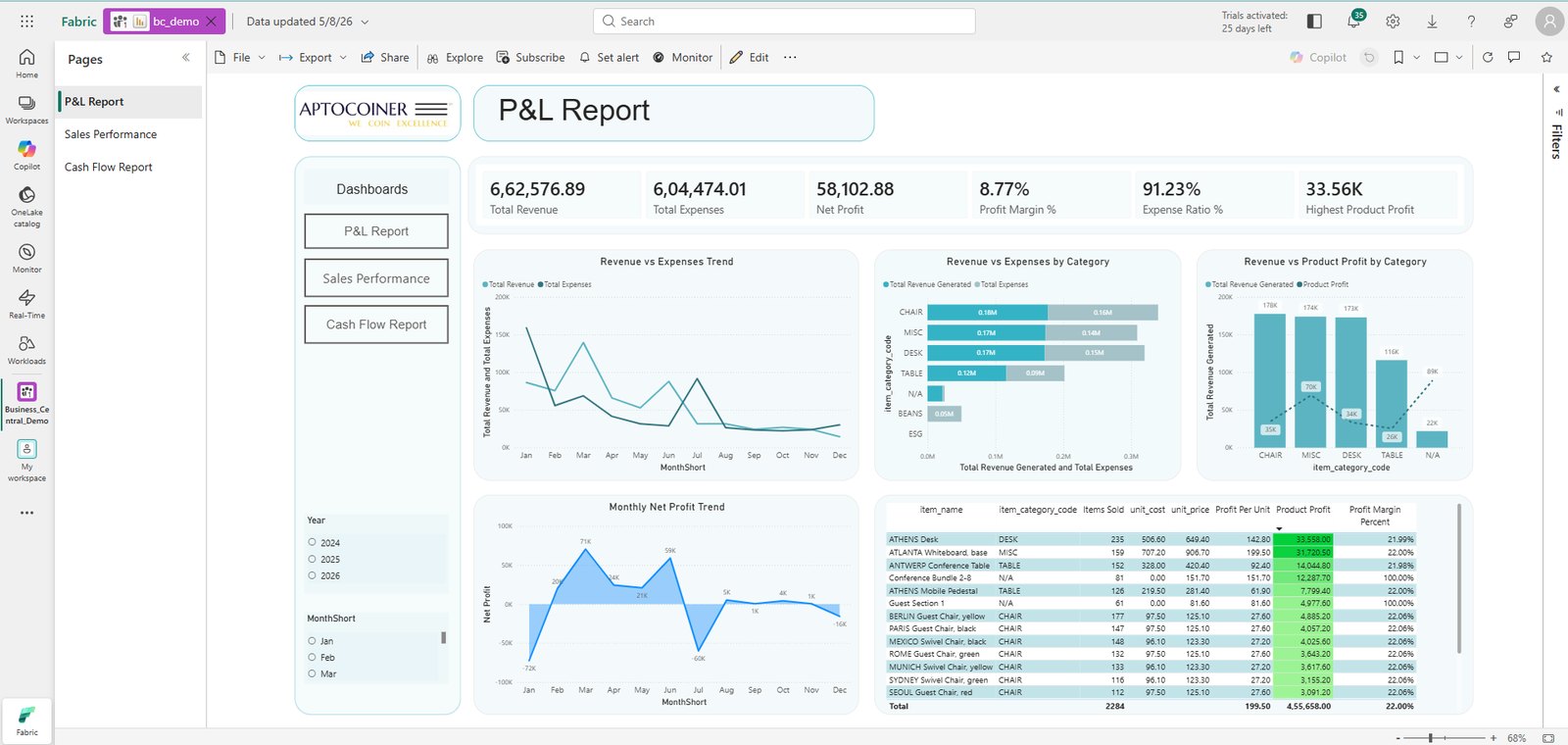Open Monitor in left sidebar
Viewport: 1568px width, 745px height.
(x=26, y=259)
